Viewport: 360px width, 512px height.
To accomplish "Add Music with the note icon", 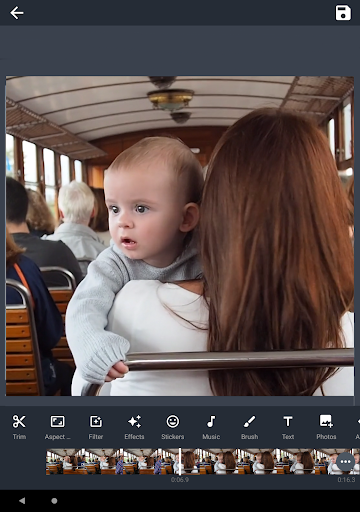I will pyautogui.click(x=211, y=427).
